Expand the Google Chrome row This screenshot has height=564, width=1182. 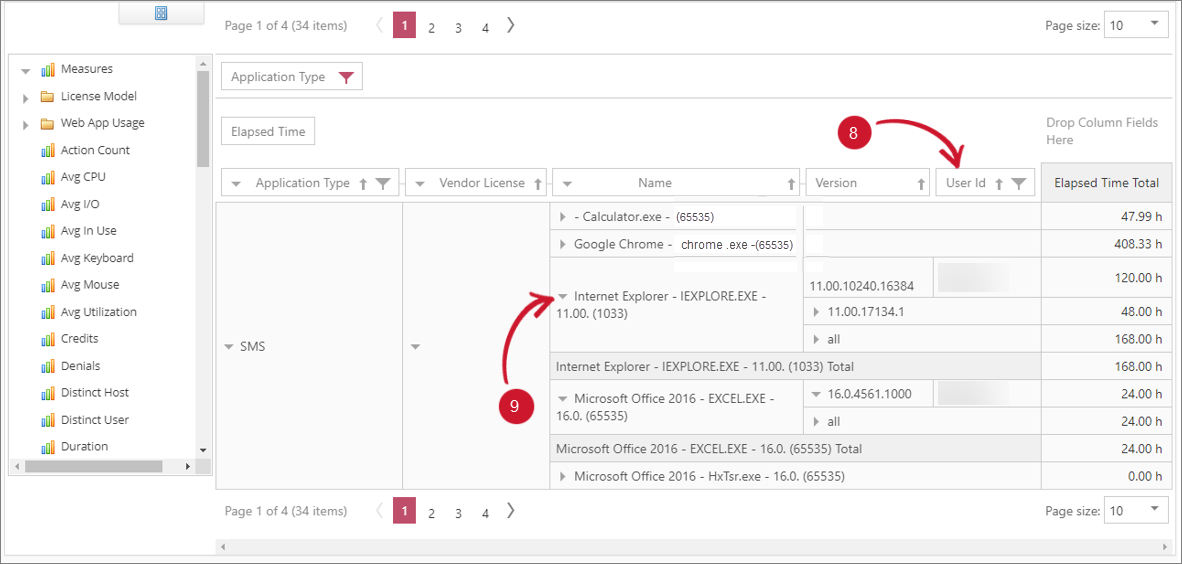pyautogui.click(x=563, y=245)
